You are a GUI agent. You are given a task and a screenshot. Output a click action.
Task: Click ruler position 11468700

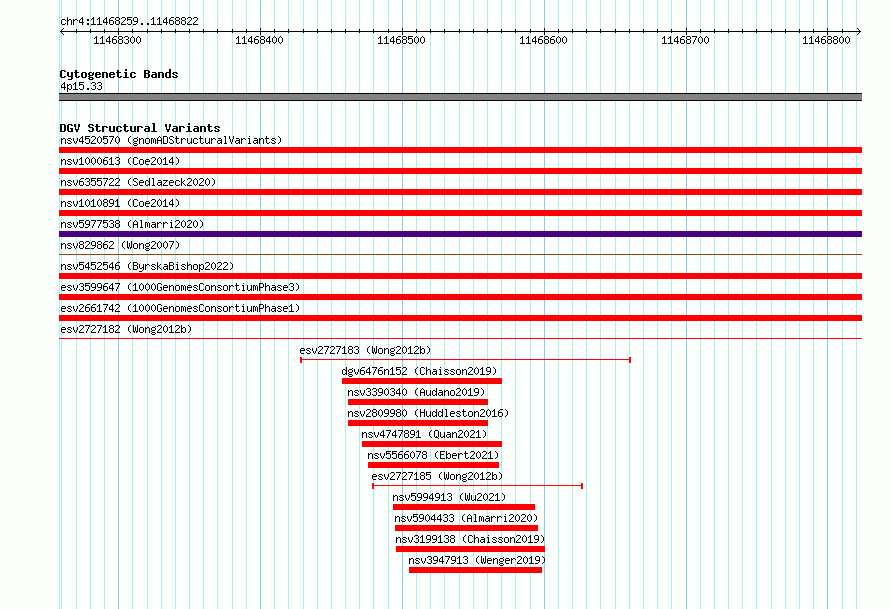point(685,40)
